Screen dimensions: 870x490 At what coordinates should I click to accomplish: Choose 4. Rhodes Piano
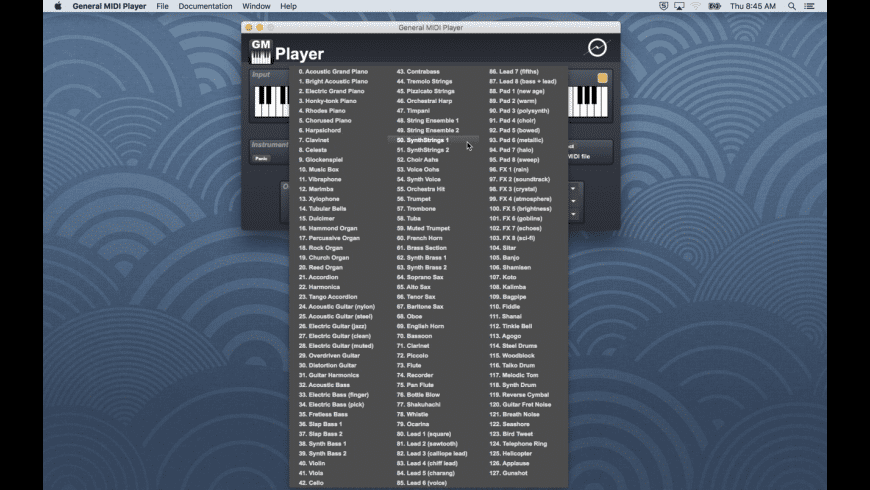point(322,111)
